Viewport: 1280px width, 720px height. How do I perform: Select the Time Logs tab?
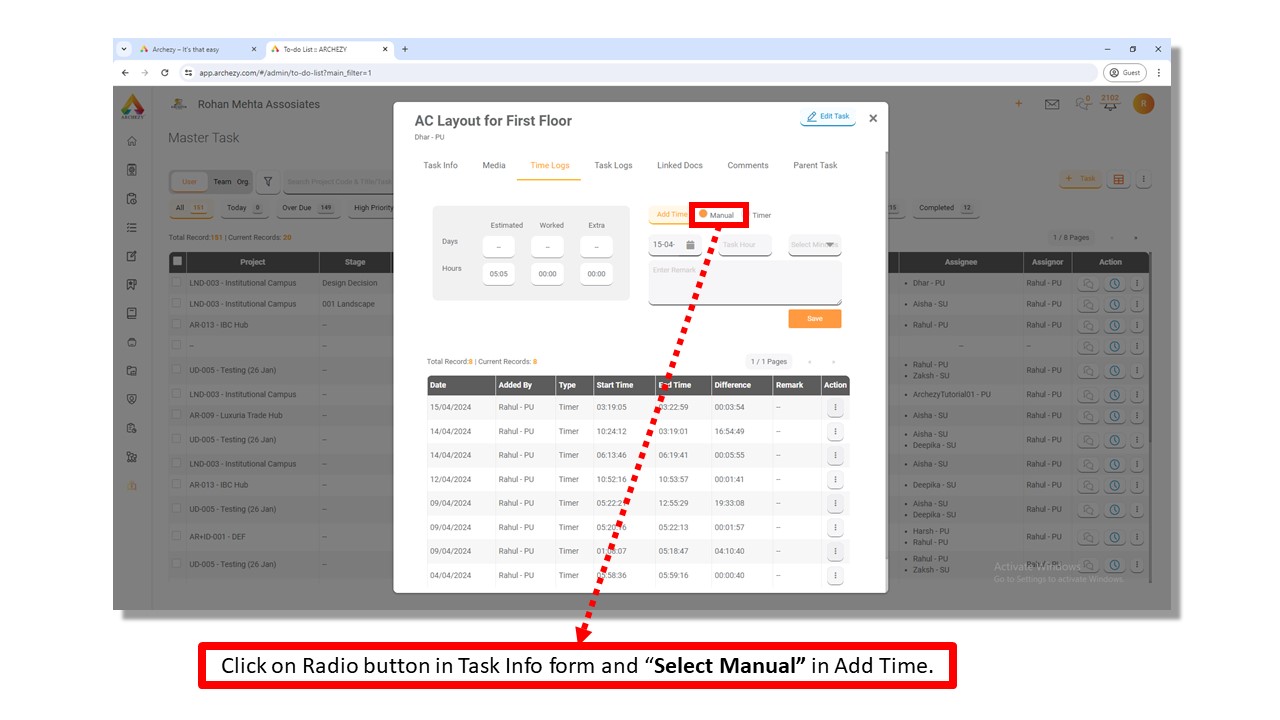[x=550, y=166]
